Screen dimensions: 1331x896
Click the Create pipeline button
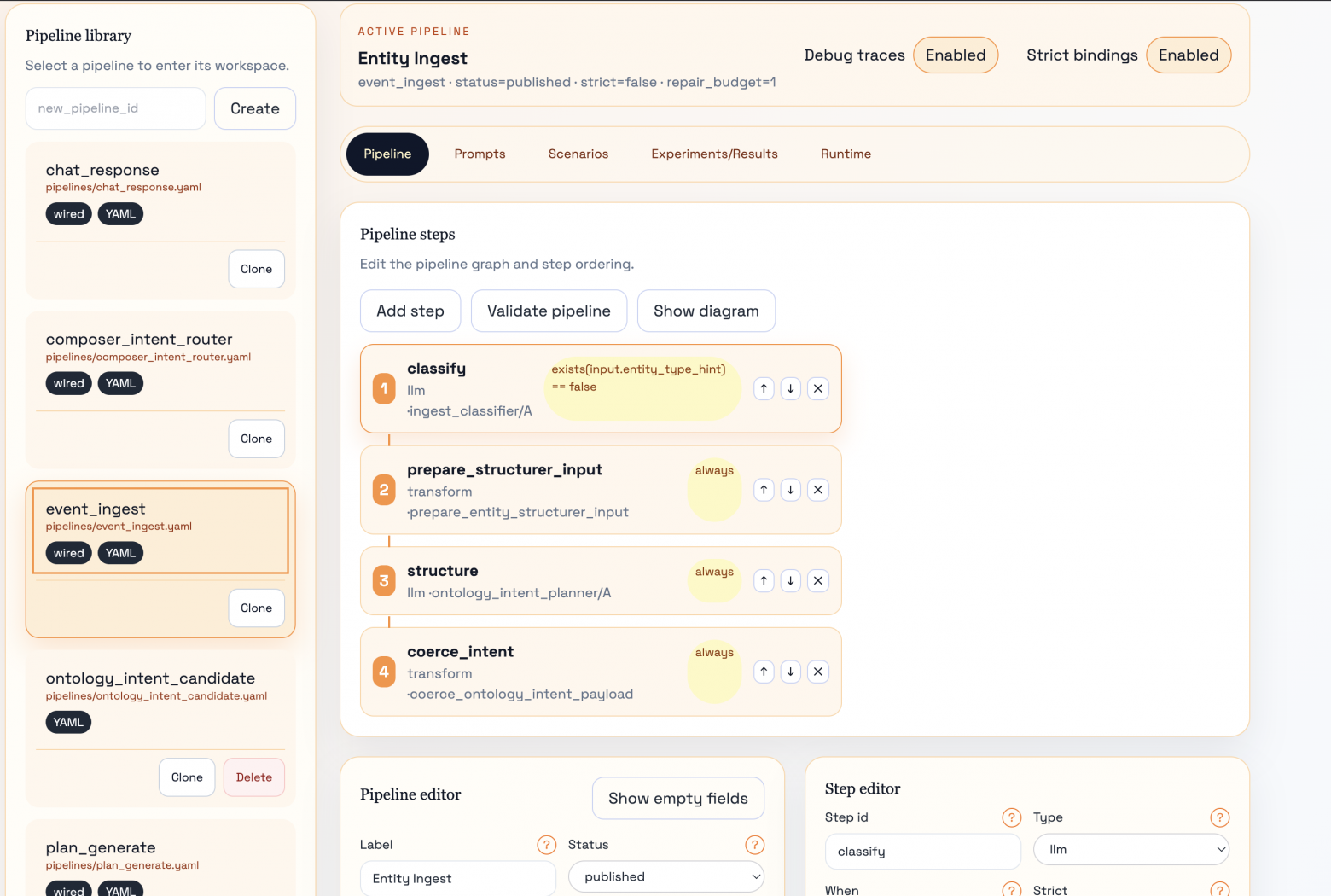tap(255, 108)
